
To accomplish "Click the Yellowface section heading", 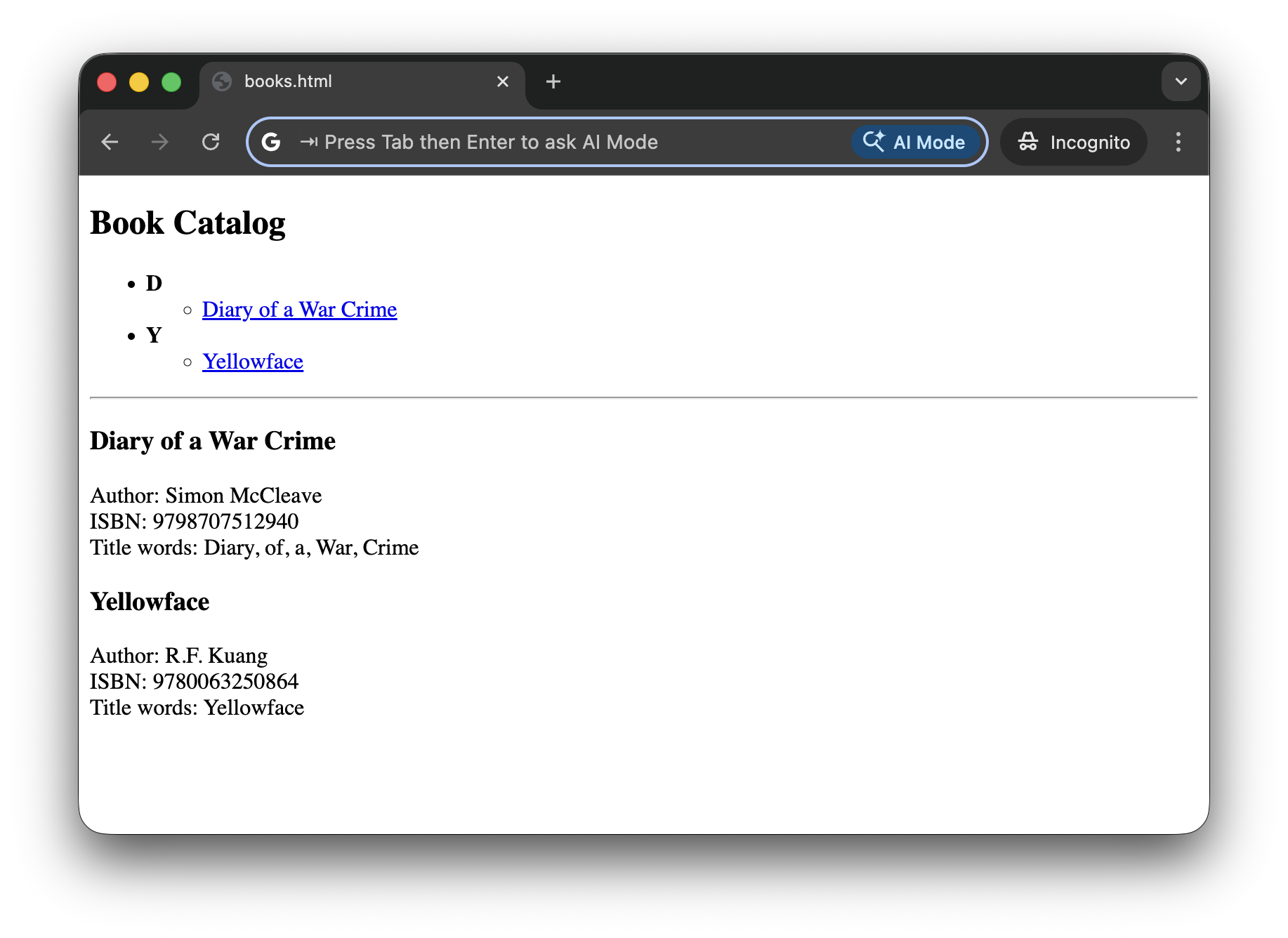I will pyautogui.click(x=150, y=602).
